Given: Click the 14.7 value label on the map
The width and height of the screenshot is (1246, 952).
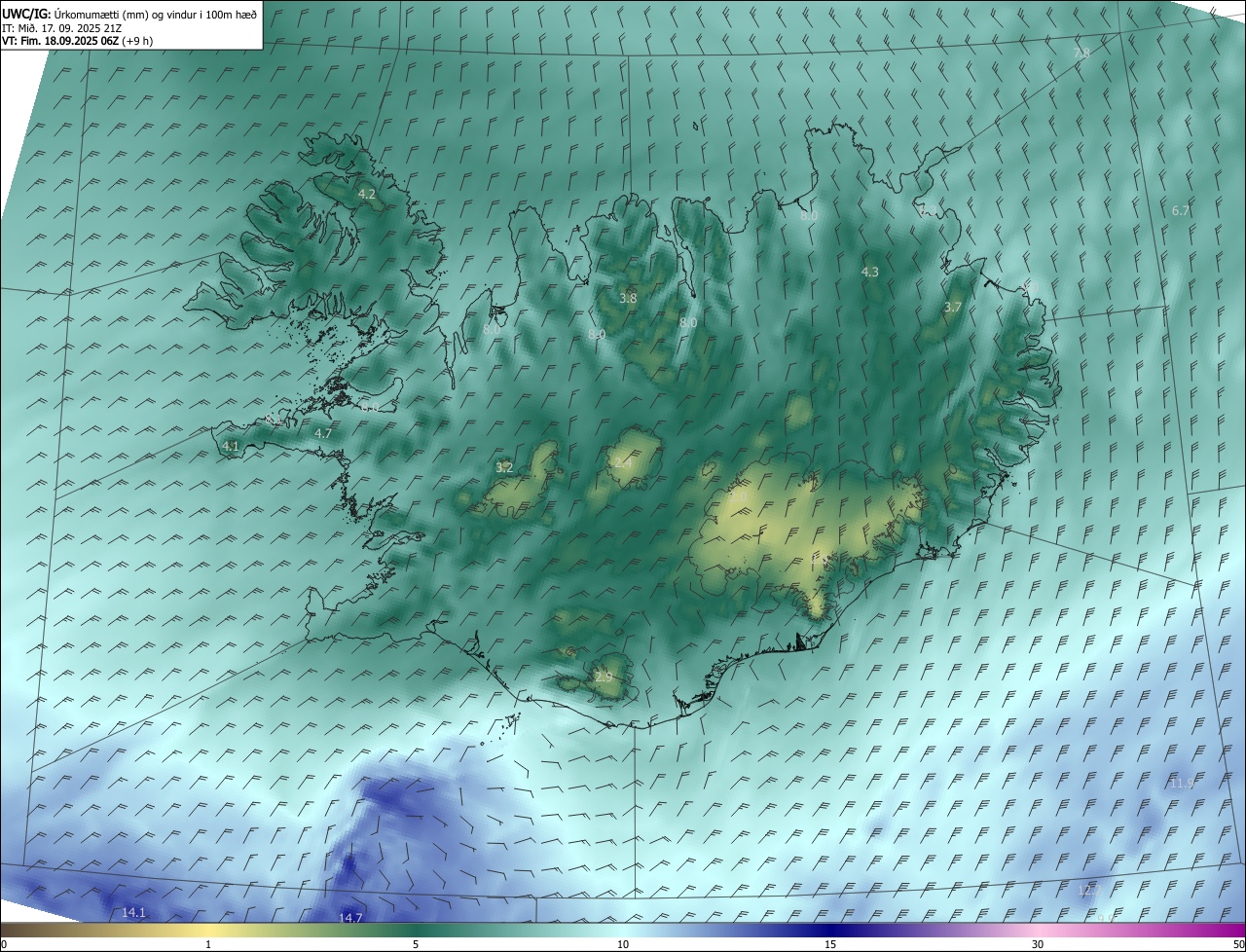Looking at the screenshot, I should 350,917.
